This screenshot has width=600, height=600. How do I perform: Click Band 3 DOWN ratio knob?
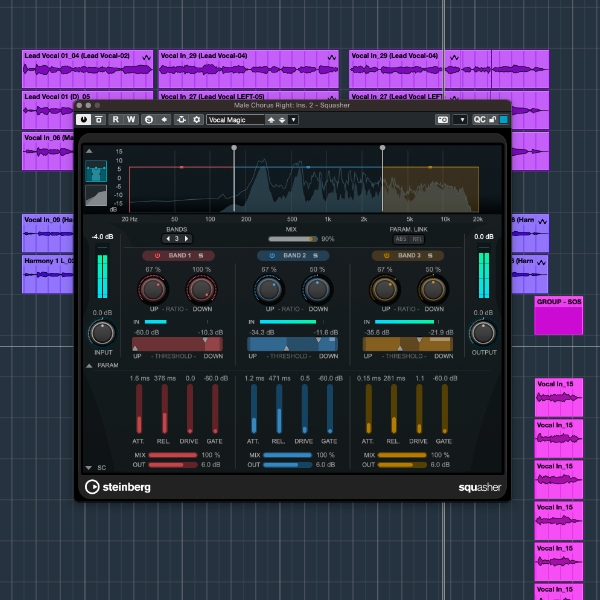click(433, 290)
